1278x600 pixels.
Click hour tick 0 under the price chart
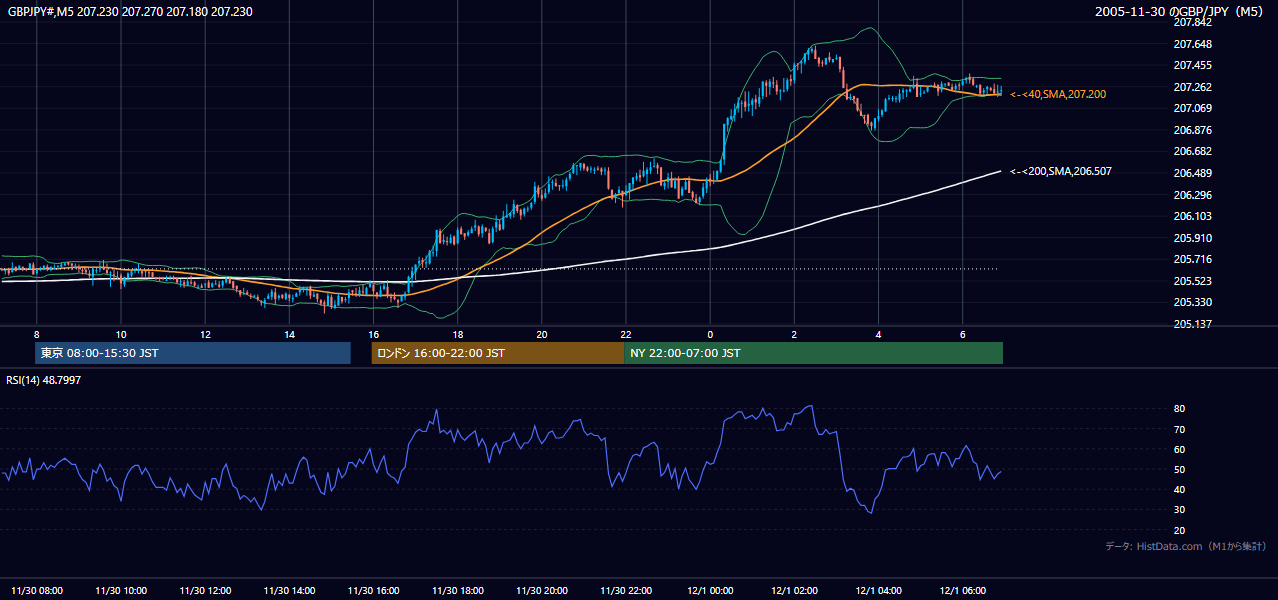[x=710, y=334]
